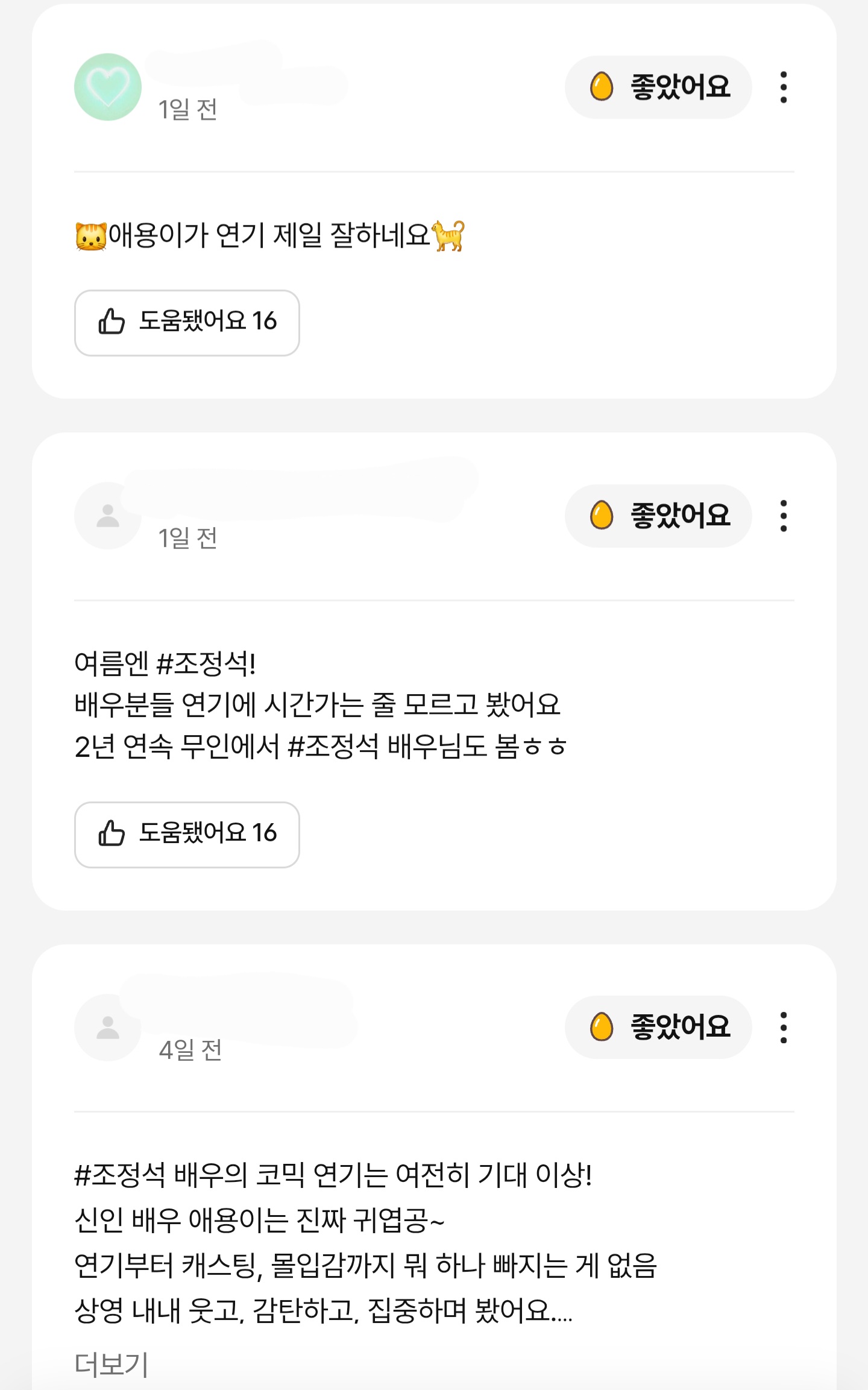868x1390 pixels.
Task: Tap the 좋았어요 egg badge on second review
Action: 658,516
